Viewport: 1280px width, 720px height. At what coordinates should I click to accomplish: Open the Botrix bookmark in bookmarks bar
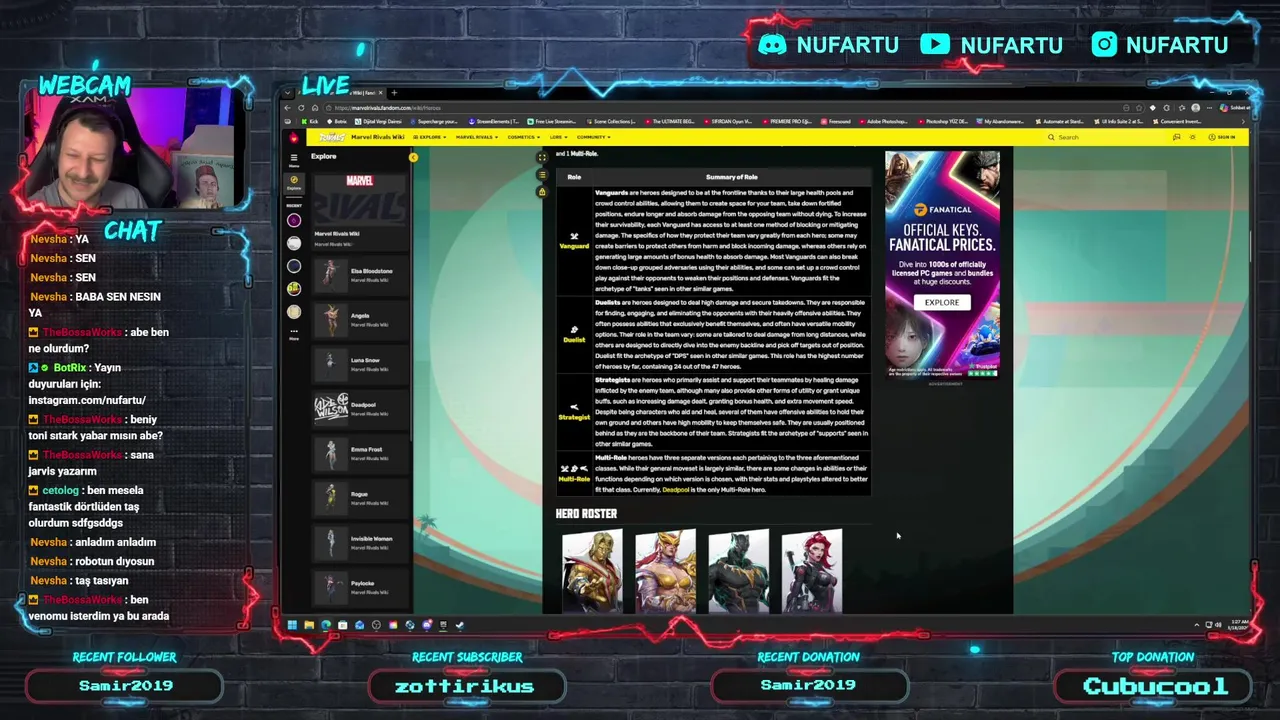[x=337, y=122]
